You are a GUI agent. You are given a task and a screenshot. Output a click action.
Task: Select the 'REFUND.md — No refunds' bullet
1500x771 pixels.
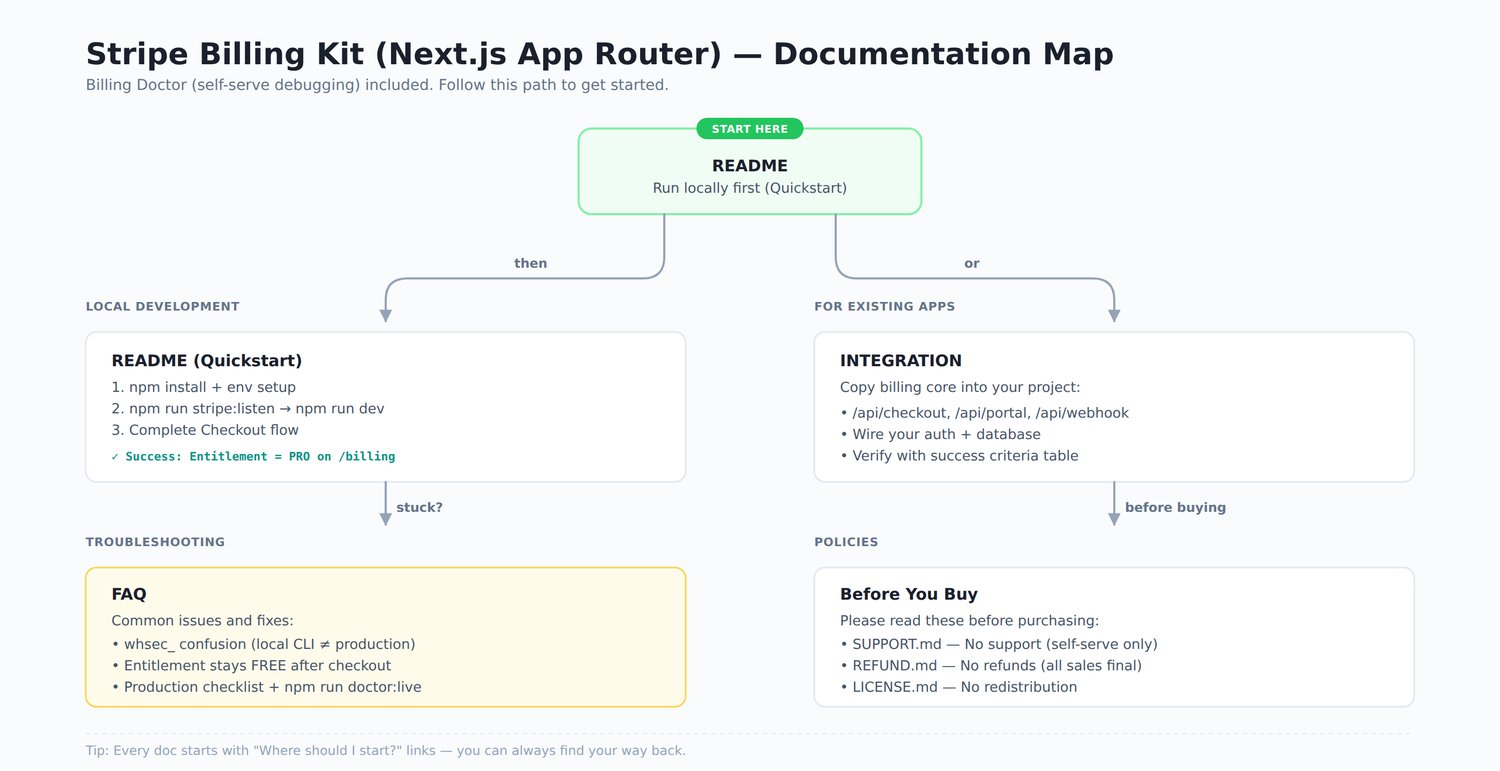point(991,666)
